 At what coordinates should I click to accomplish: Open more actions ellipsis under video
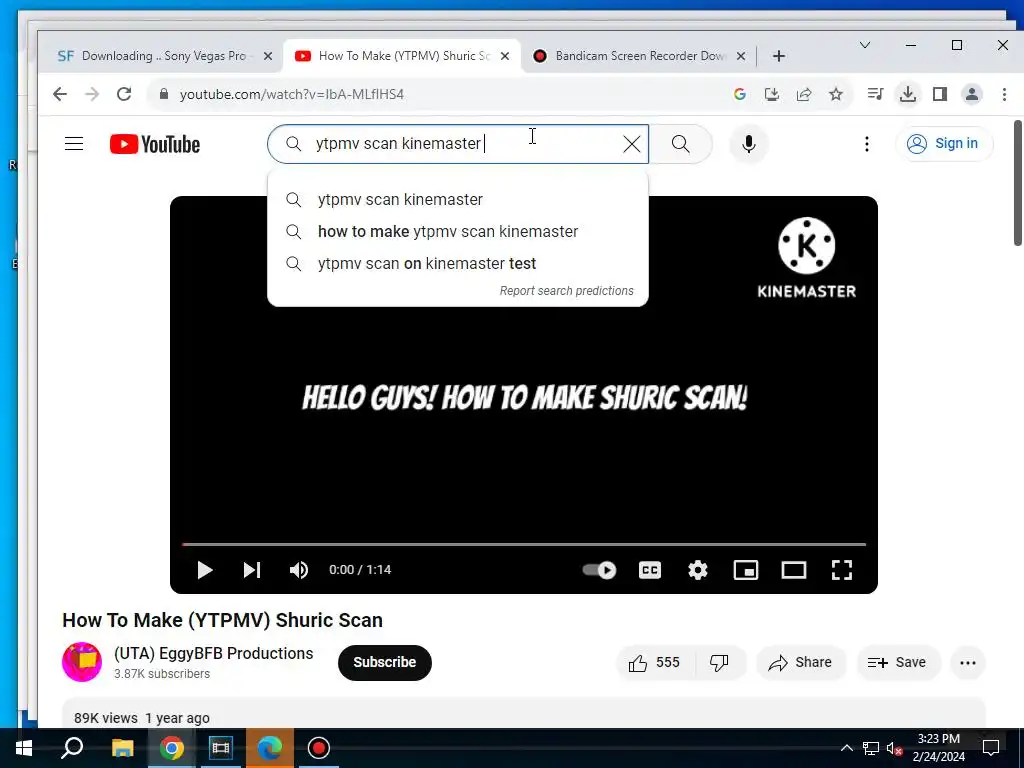(x=968, y=663)
